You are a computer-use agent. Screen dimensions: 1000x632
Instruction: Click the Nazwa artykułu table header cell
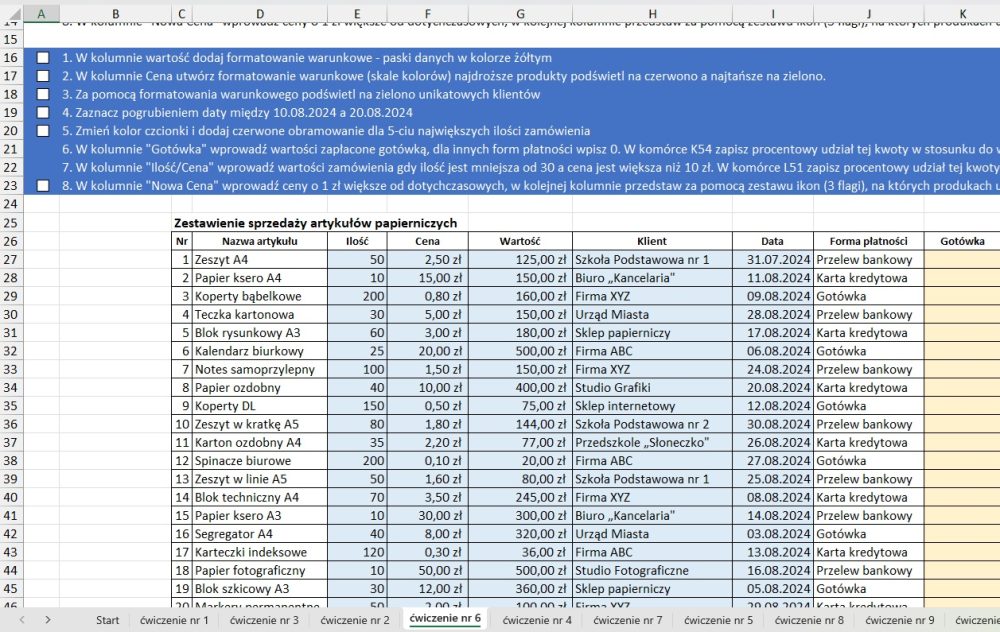(260, 241)
